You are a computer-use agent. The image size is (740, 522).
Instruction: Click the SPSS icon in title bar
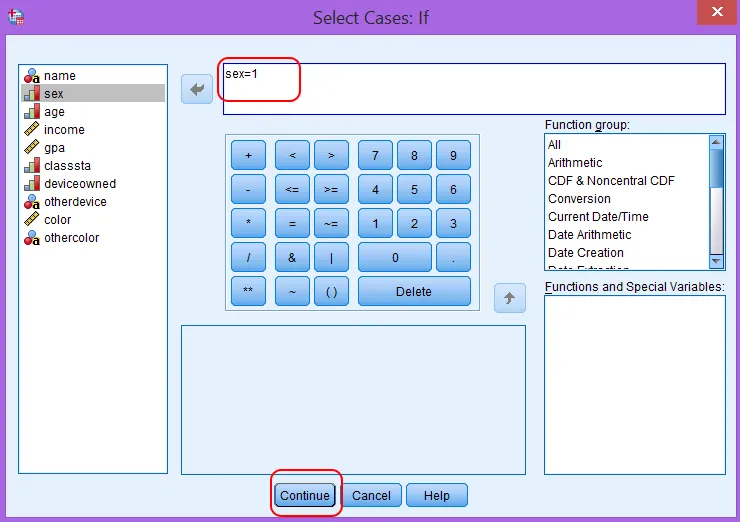[16, 17]
